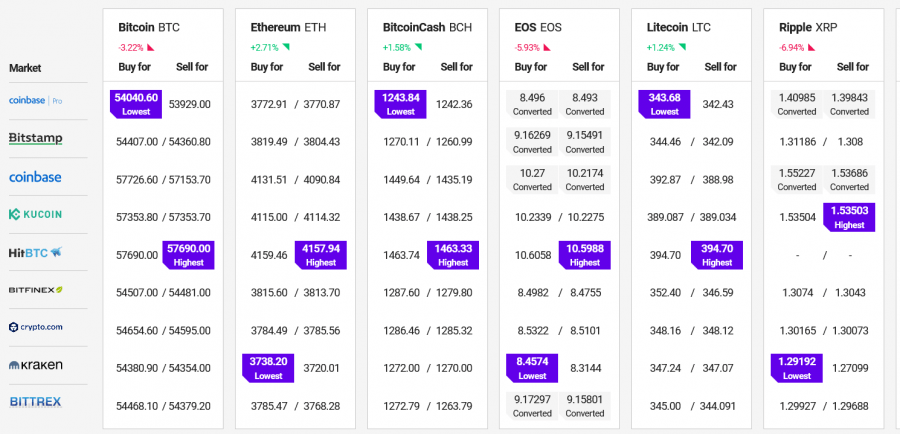
Task: Click lowest Litecoin buy price 343.68
Action: 664,104
